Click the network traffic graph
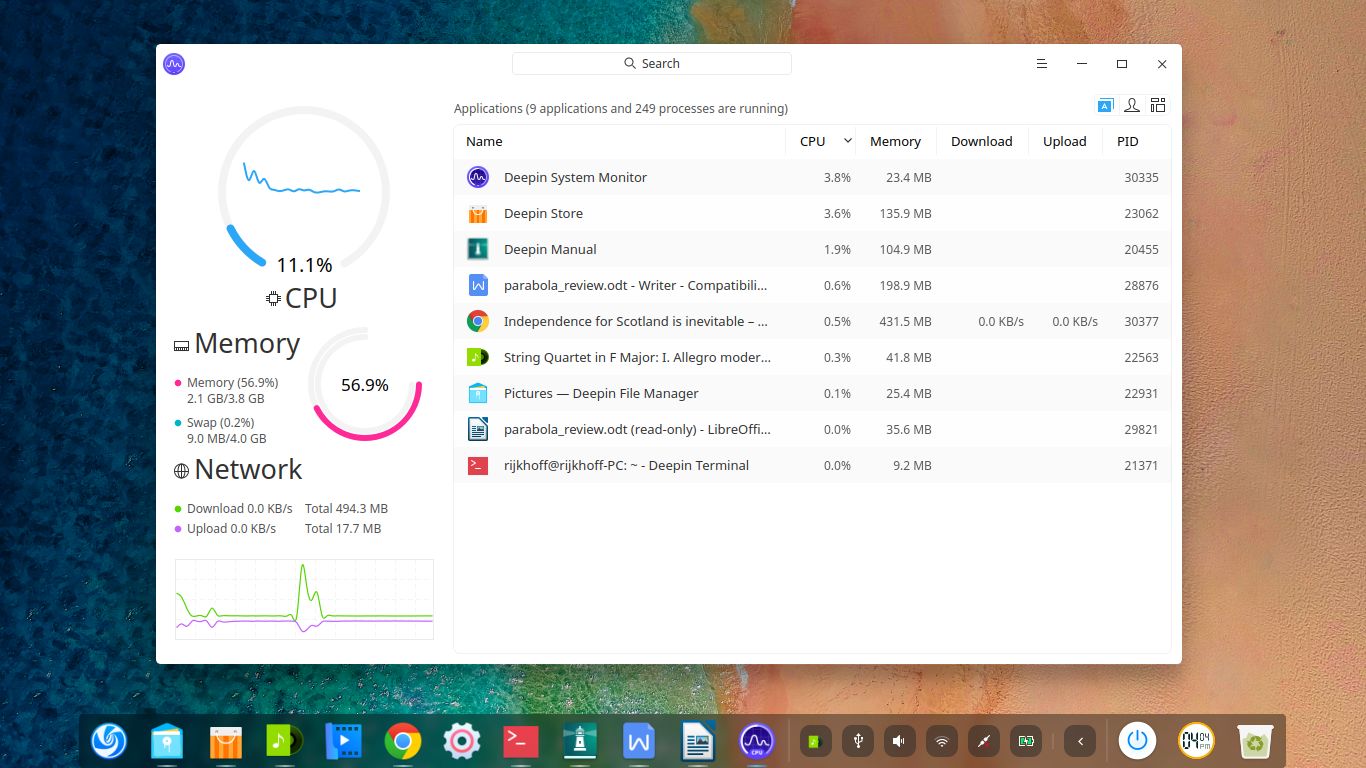 tap(304, 599)
